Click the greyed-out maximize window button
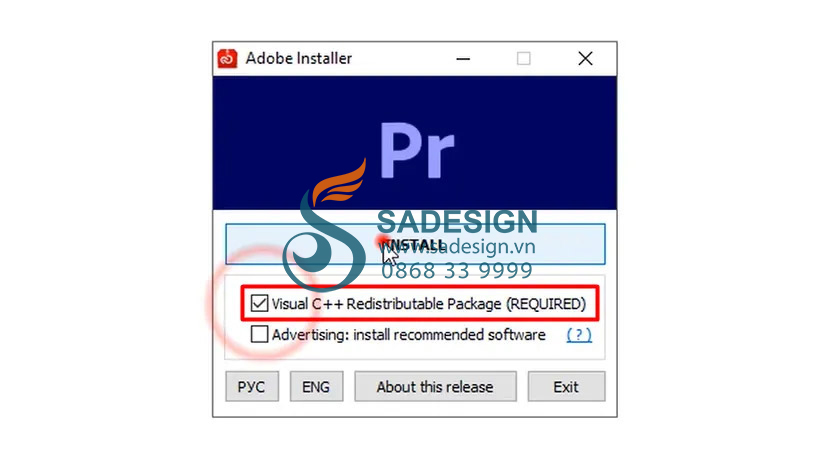Image resolution: width=820 pixels, height=450 pixels. [x=523, y=59]
